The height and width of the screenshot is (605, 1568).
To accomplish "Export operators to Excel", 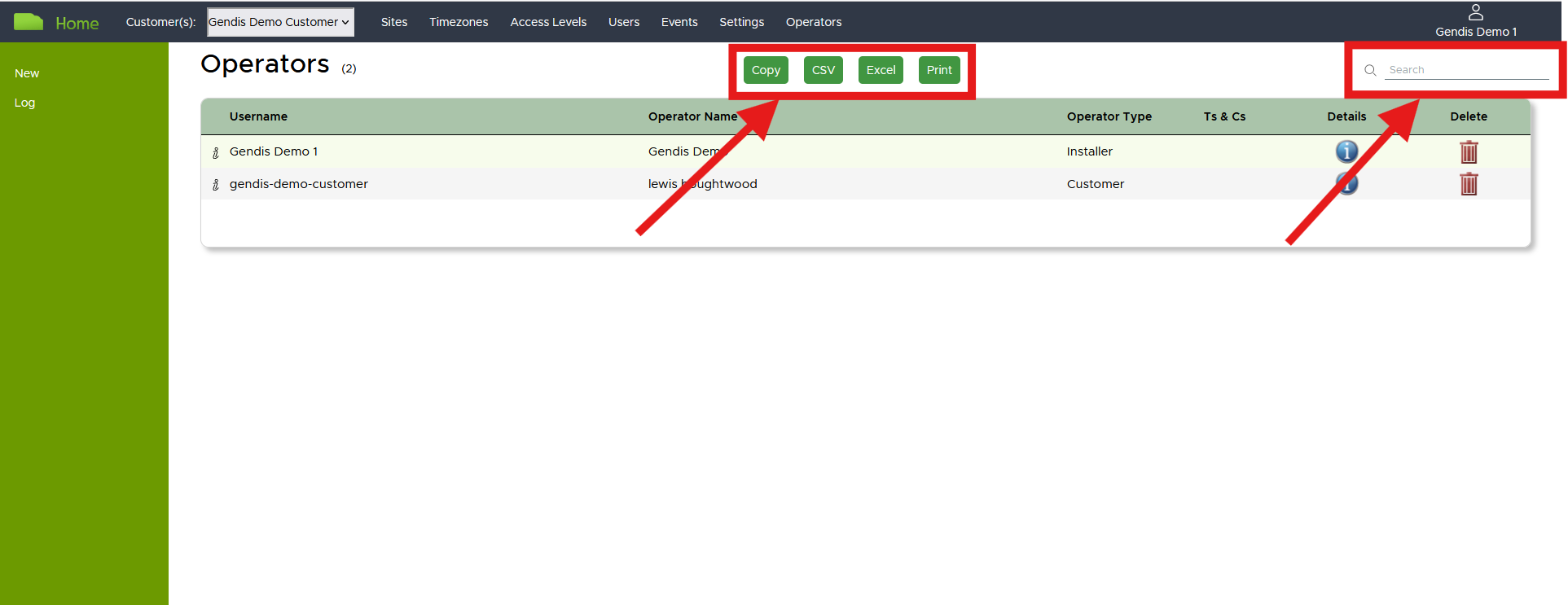I will [881, 70].
